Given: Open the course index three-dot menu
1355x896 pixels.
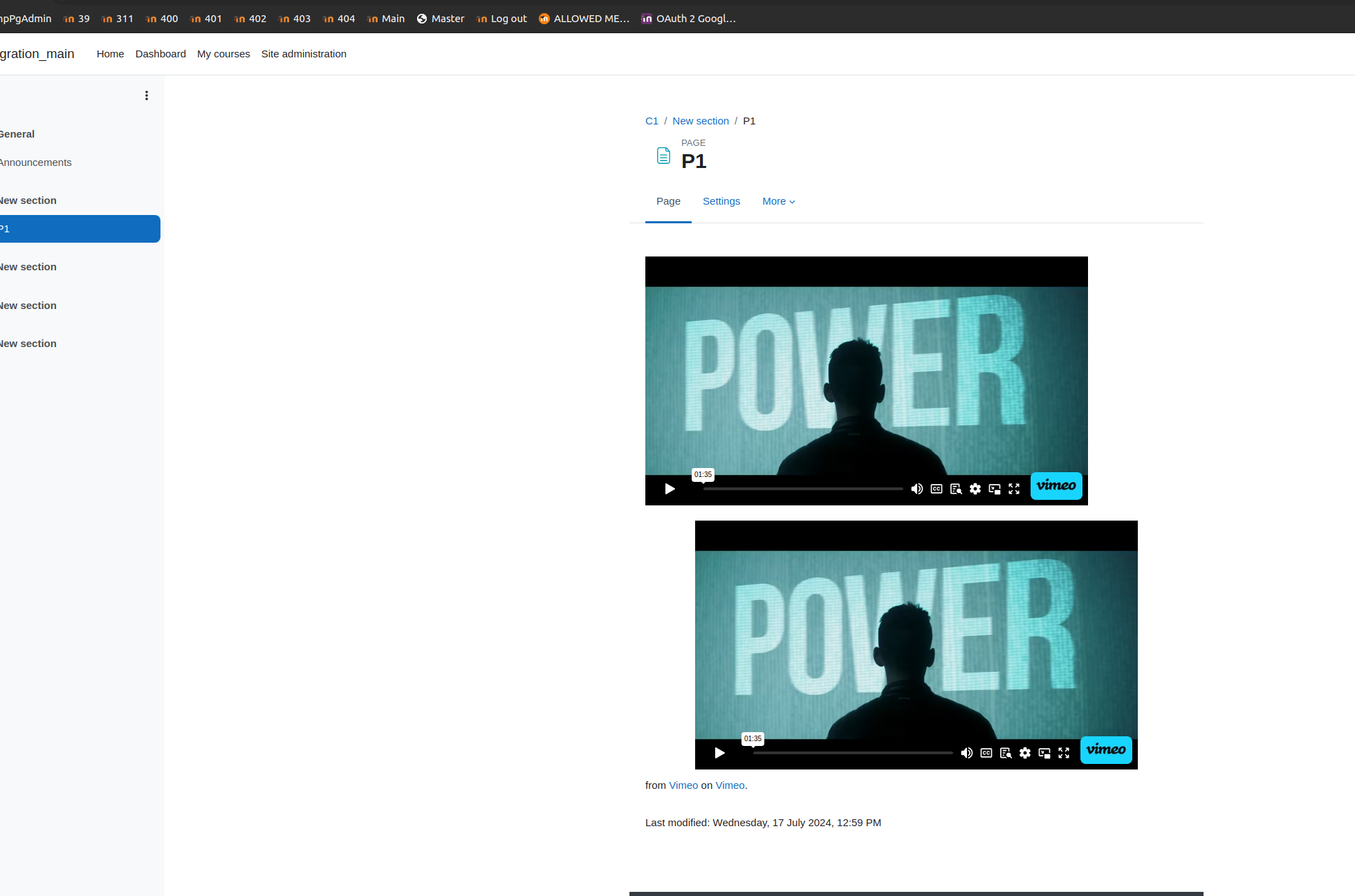Looking at the screenshot, I should [147, 95].
